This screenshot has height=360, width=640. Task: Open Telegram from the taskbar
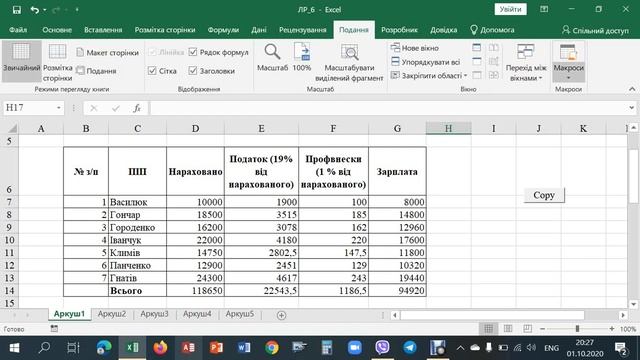pyautogui.click(x=410, y=348)
